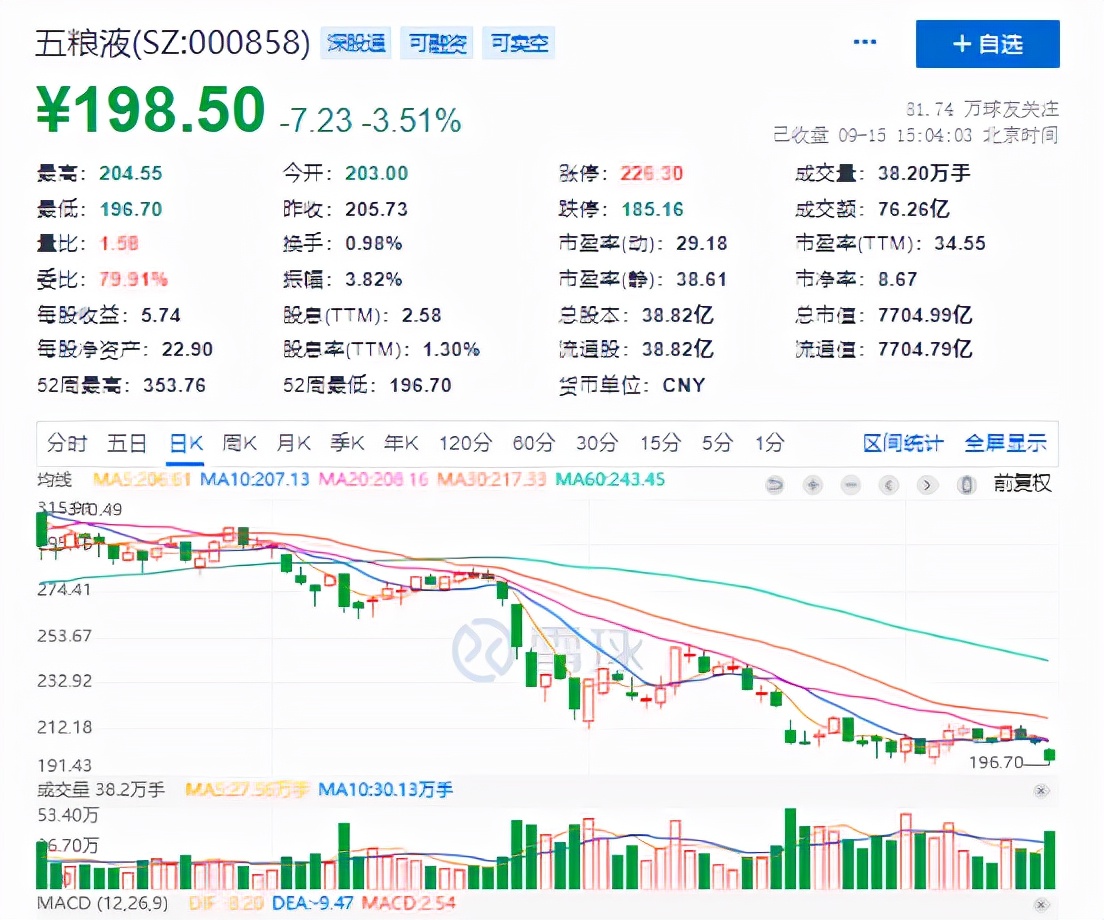Switch to the 15分 chart tab
This screenshot has height=920, width=1104.
[660, 443]
